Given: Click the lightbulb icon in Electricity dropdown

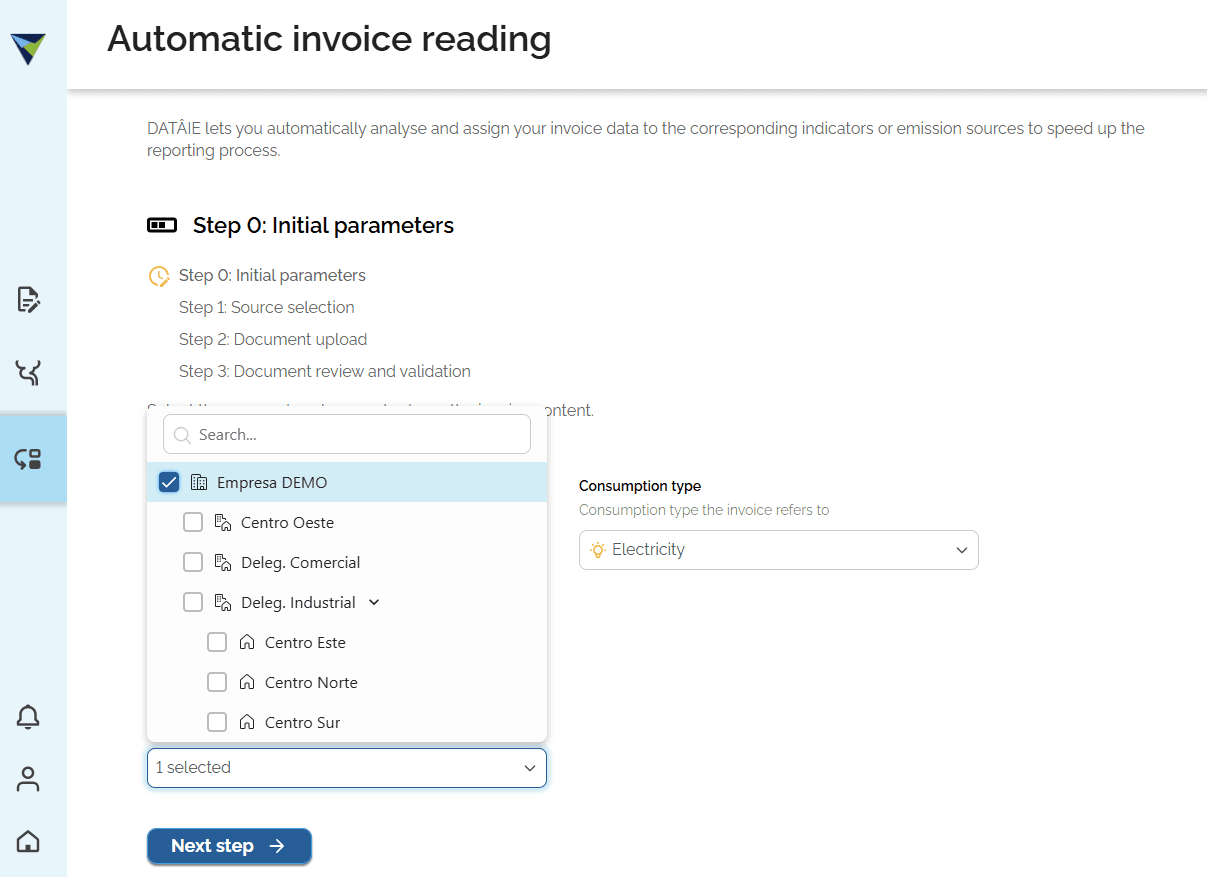Looking at the screenshot, I should pos(598,550).
